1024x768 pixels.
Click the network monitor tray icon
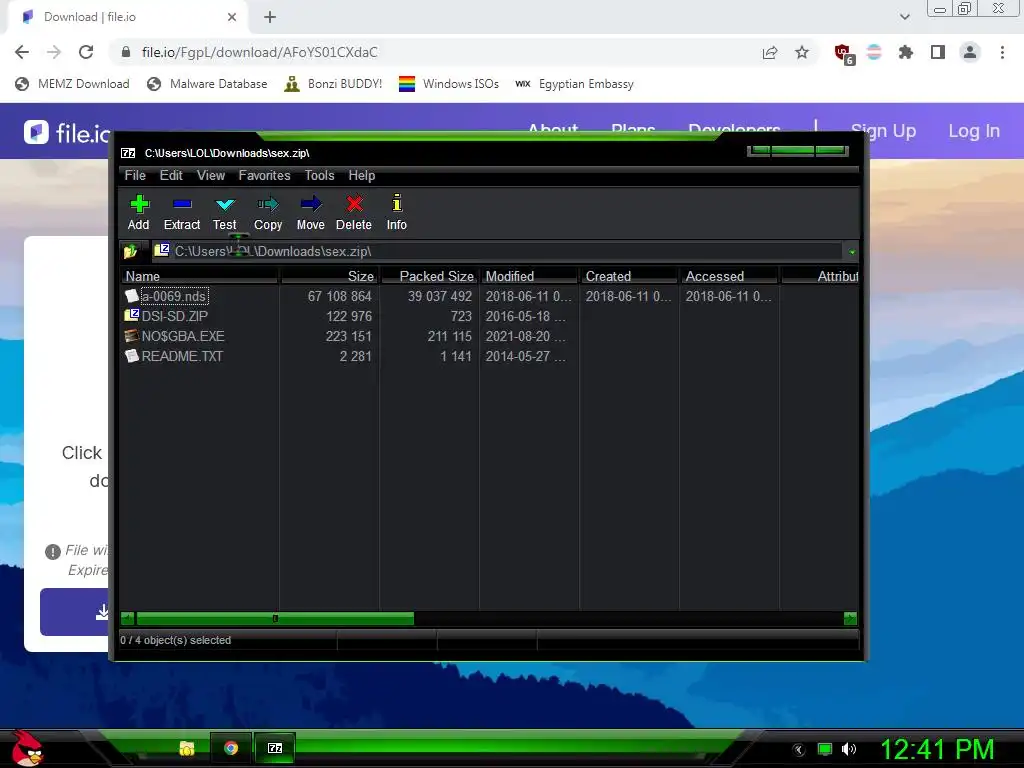coord(825,750)
